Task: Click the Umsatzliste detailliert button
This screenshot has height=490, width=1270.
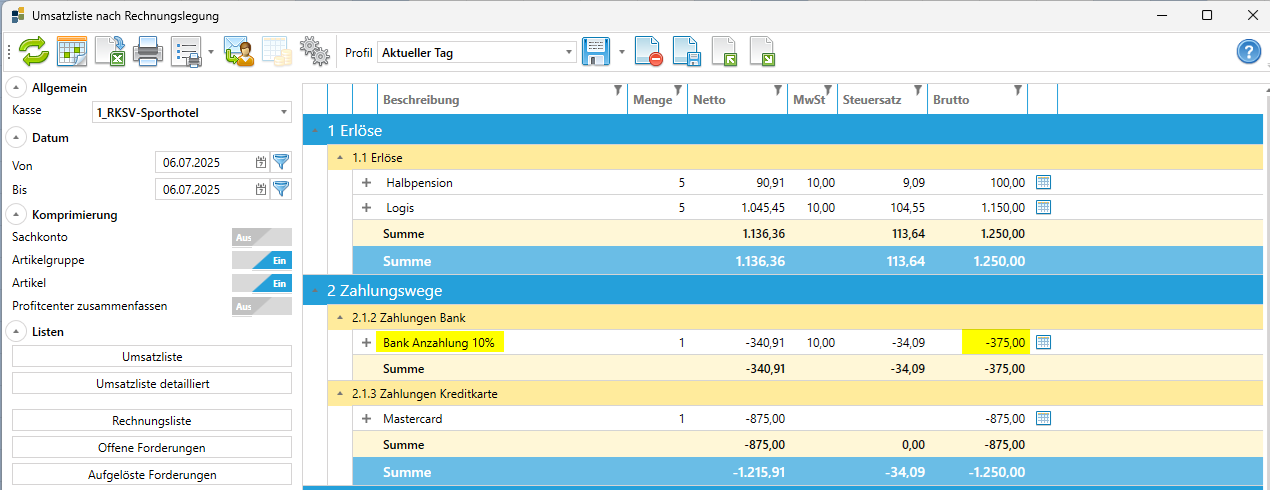Action: (x=152, y=383)
